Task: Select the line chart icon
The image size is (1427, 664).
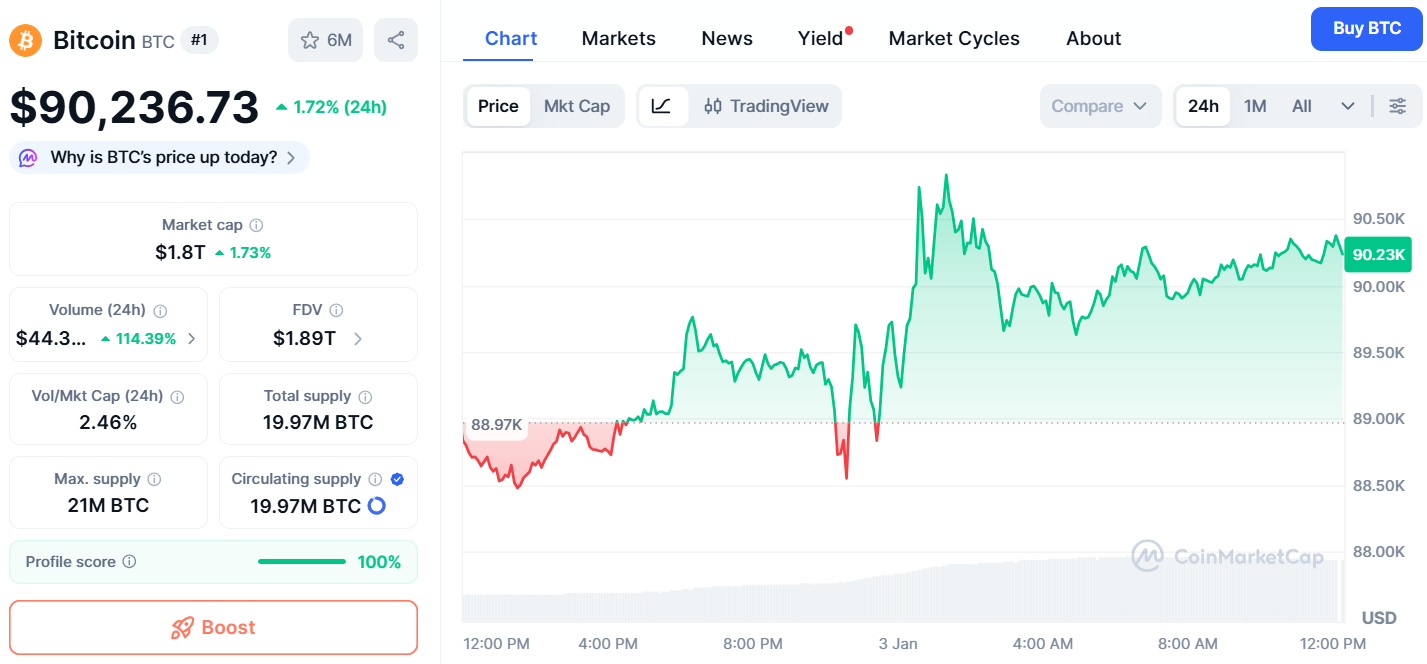Action: pos(662,106)
